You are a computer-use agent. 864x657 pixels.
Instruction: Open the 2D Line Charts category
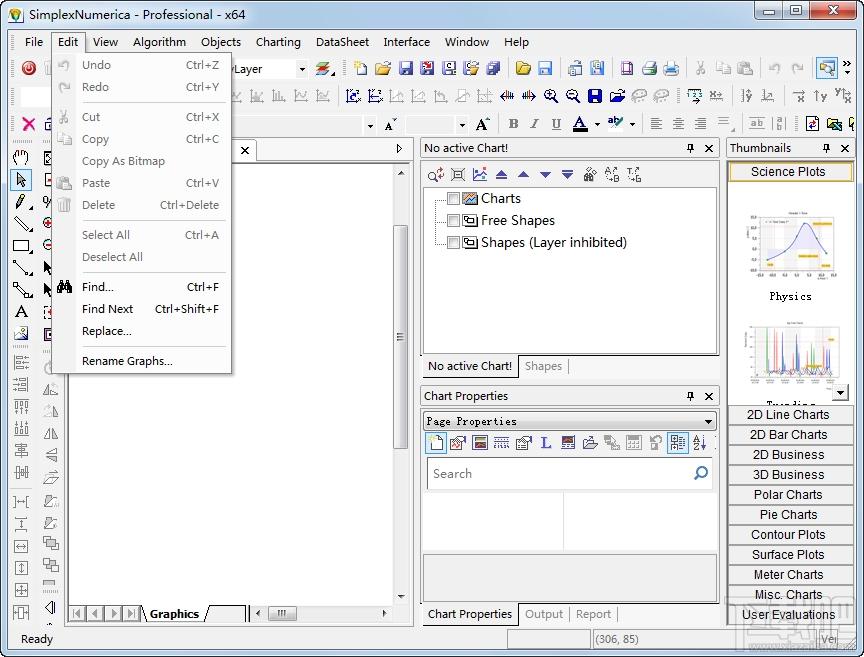click(x=789, y=414)
